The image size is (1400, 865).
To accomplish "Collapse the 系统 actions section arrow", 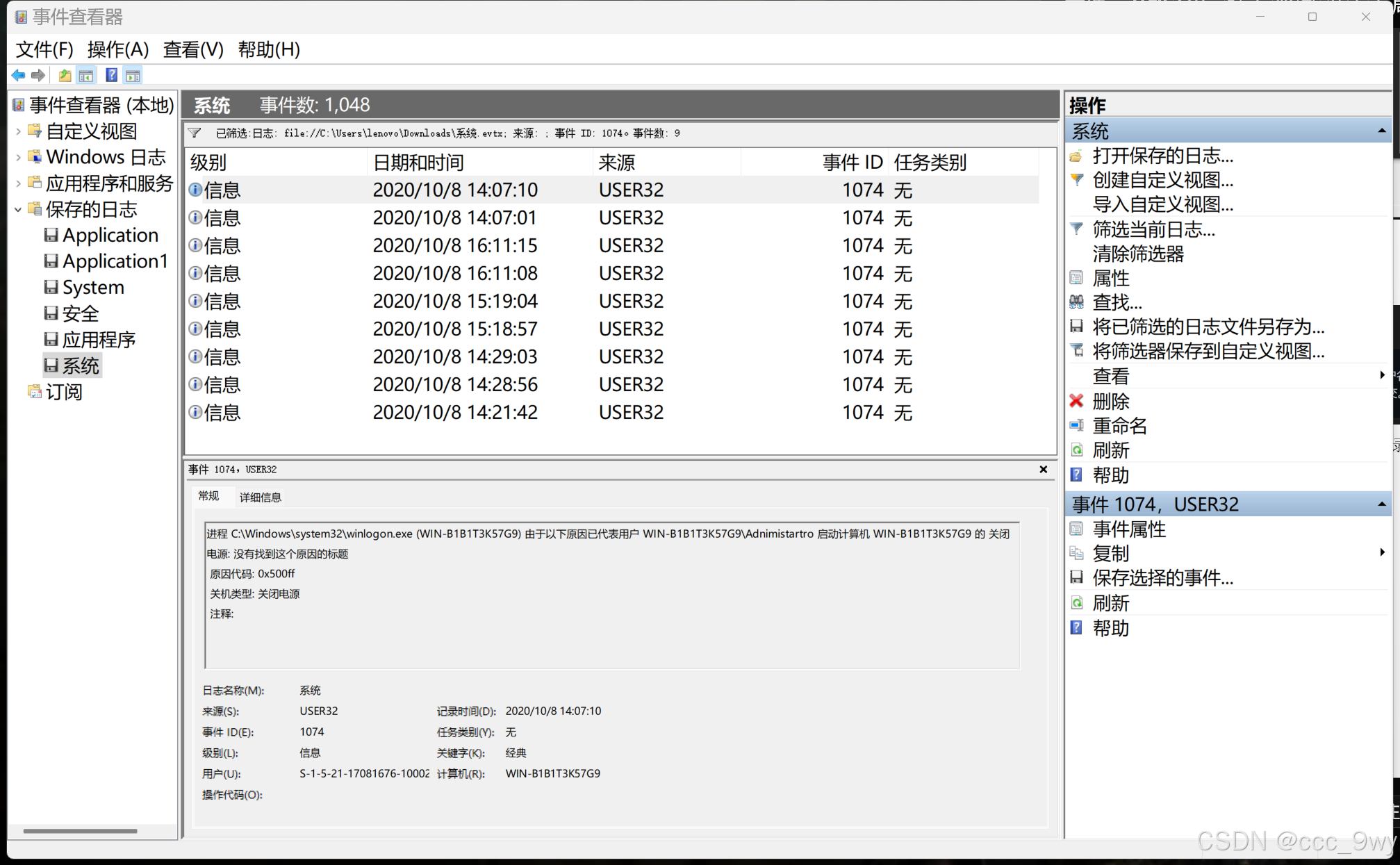I will (1381, 131).
